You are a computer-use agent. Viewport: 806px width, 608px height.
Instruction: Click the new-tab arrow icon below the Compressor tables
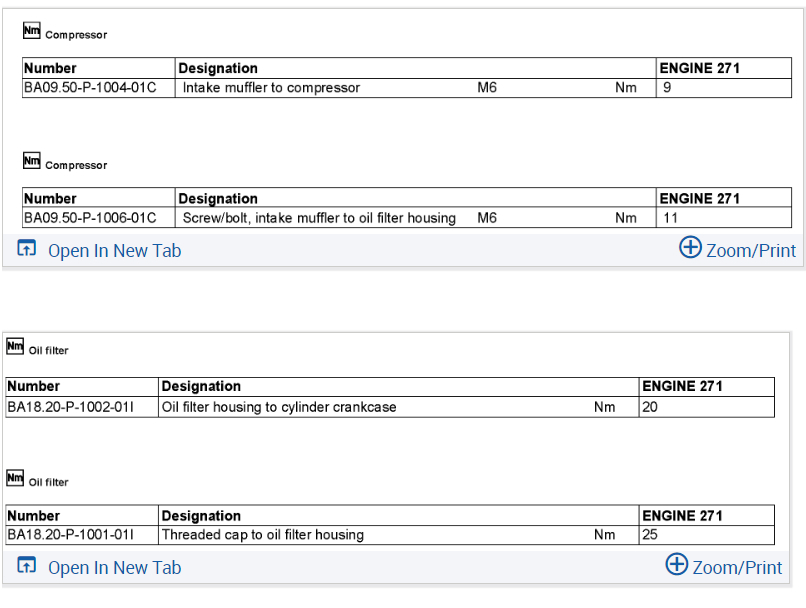click(x=27, y=250)
